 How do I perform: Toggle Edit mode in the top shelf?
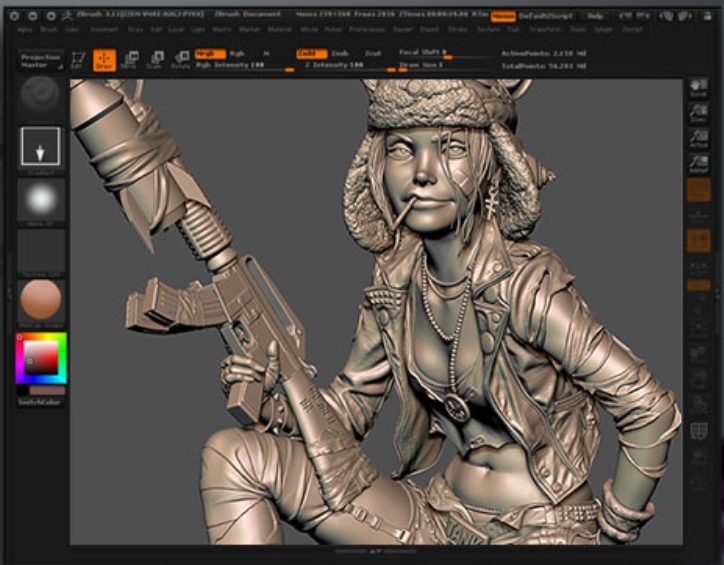tap(78, 60)
